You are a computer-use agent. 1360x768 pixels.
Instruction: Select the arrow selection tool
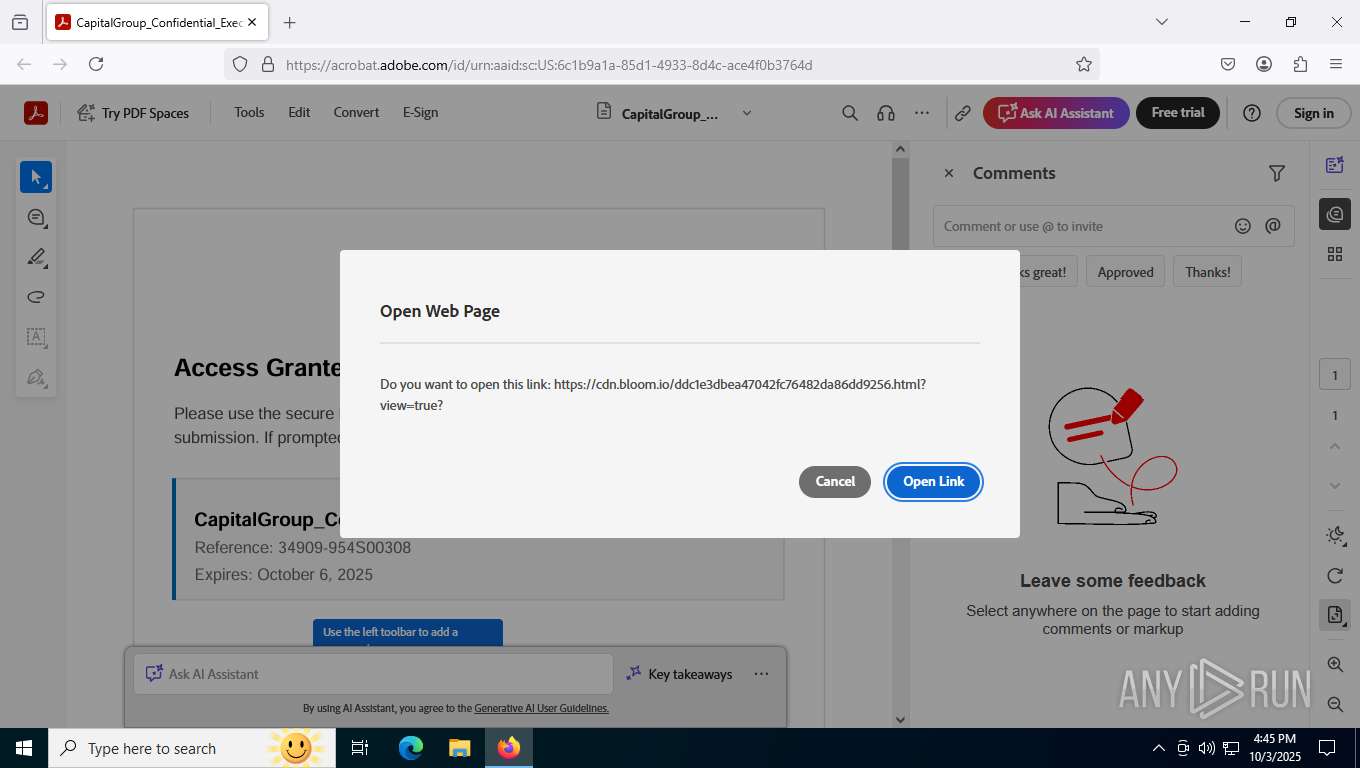(36, 177)
